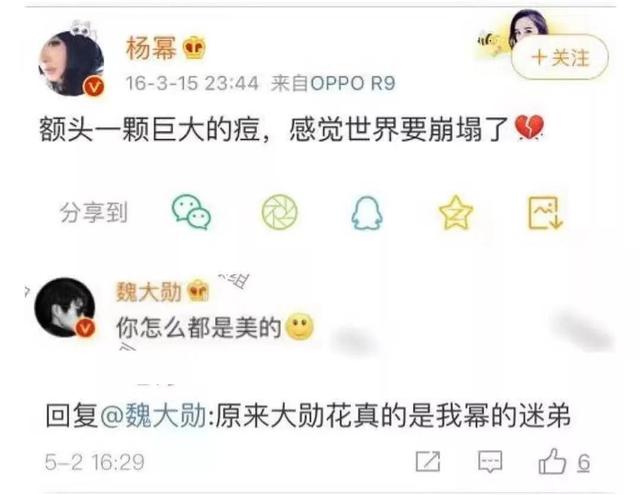Open 魏大勋's avatar
Screen dimensions: 640x495
coord(64,308)
